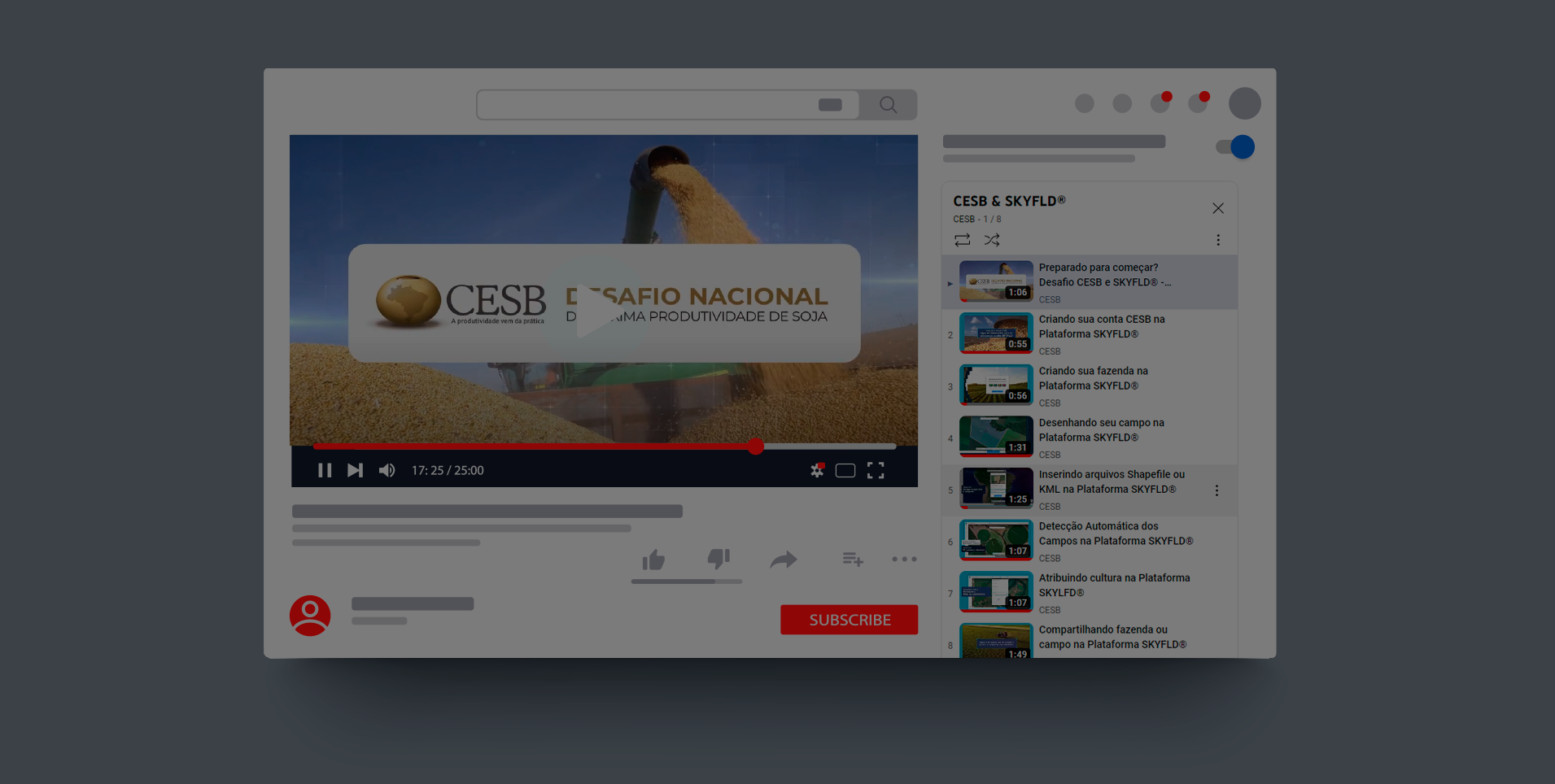Dislike the video with thumbs down
The width and height of the screenshot is (1555, 784).
tap(719, 559)
